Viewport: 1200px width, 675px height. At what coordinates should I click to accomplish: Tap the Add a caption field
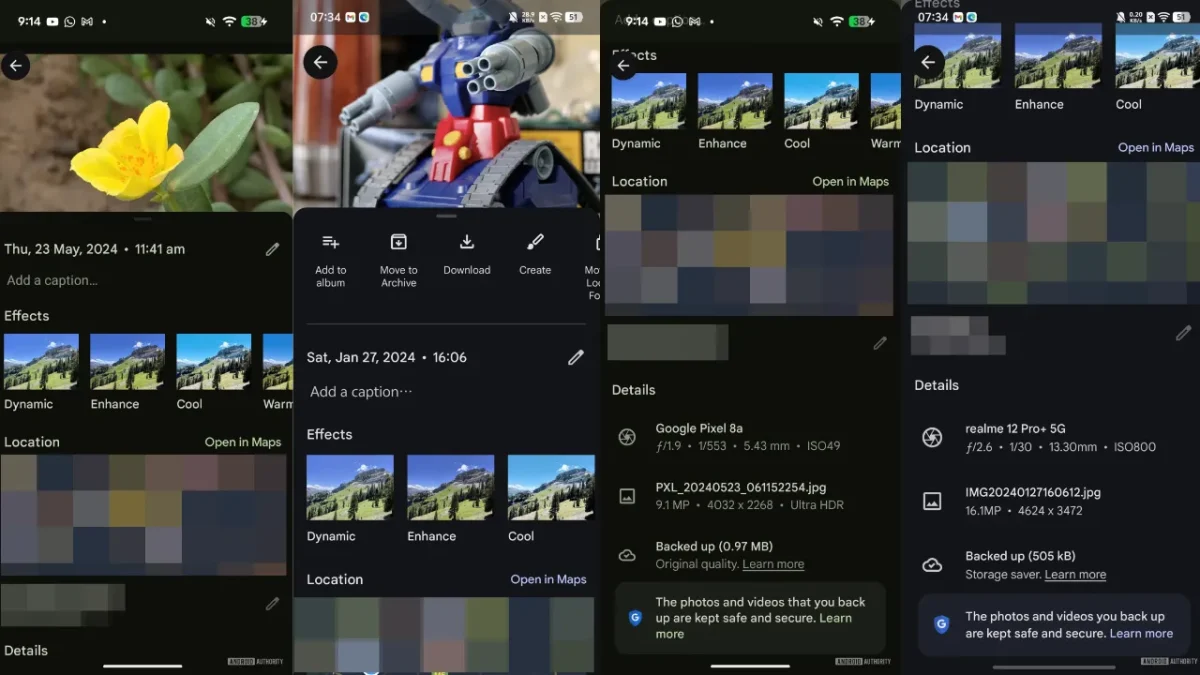[52, 280]
